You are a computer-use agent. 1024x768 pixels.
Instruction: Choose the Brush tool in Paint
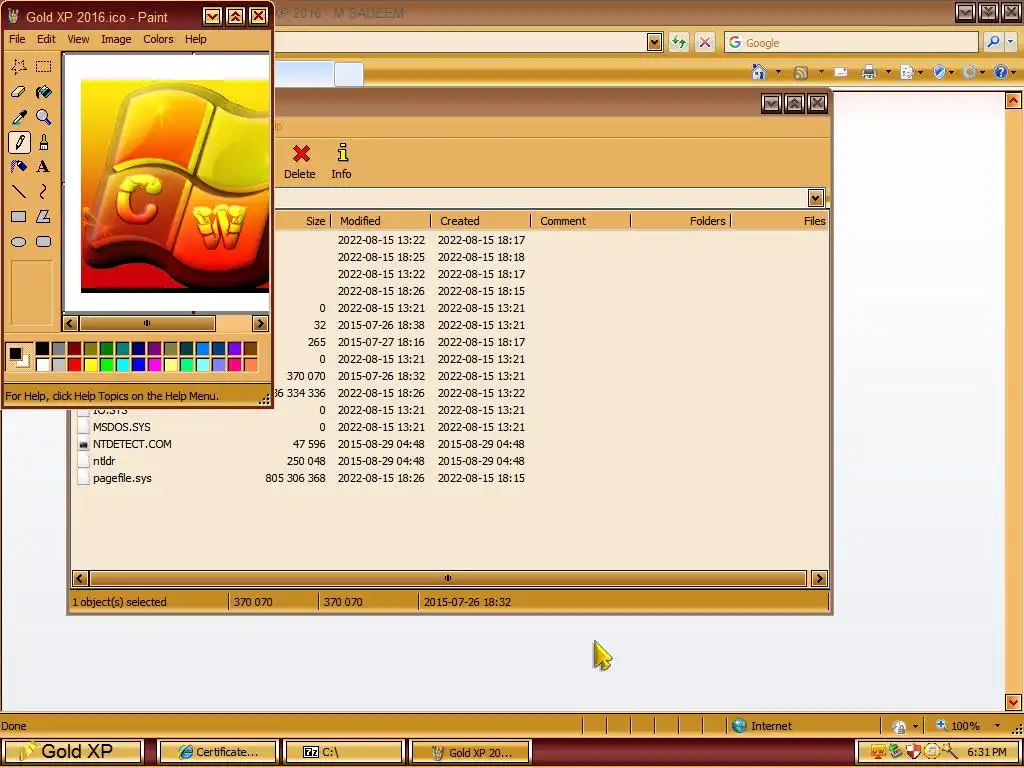click(x=44, y=142)
